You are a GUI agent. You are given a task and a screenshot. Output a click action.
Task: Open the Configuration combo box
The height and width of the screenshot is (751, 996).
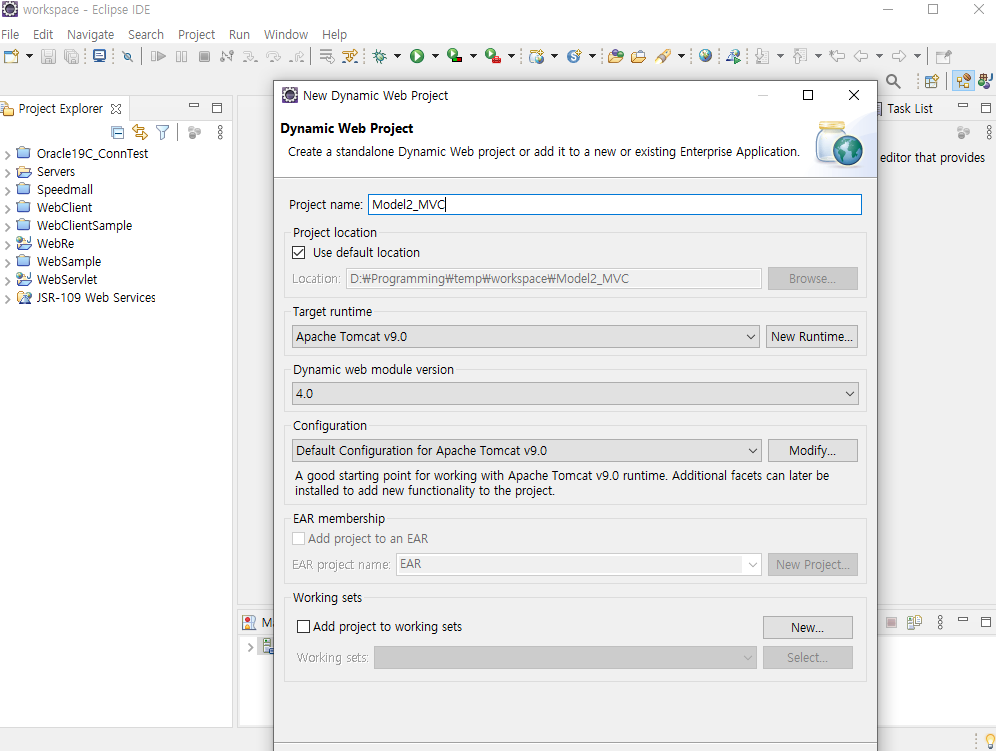tap(526, 450)
